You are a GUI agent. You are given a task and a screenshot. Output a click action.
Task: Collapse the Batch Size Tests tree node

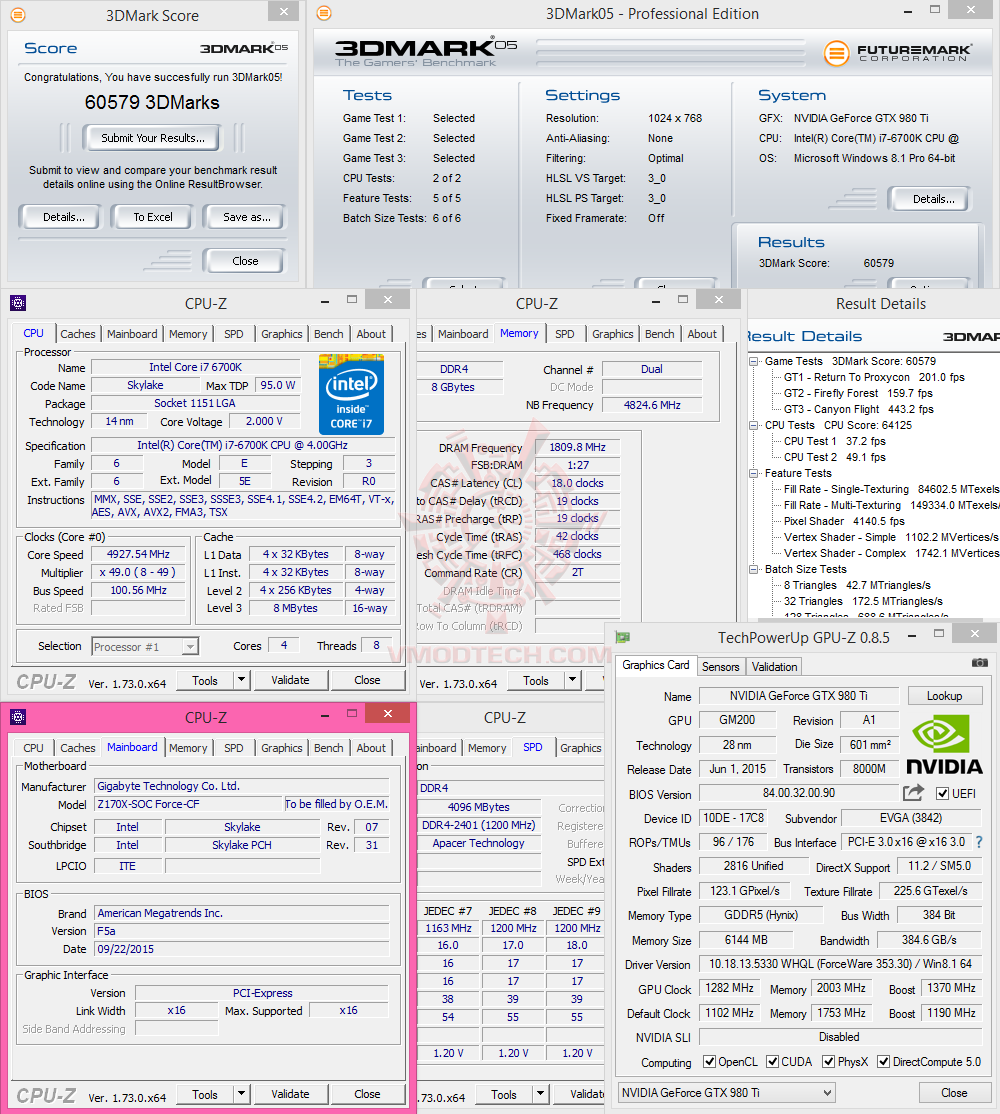coord(754,569)
